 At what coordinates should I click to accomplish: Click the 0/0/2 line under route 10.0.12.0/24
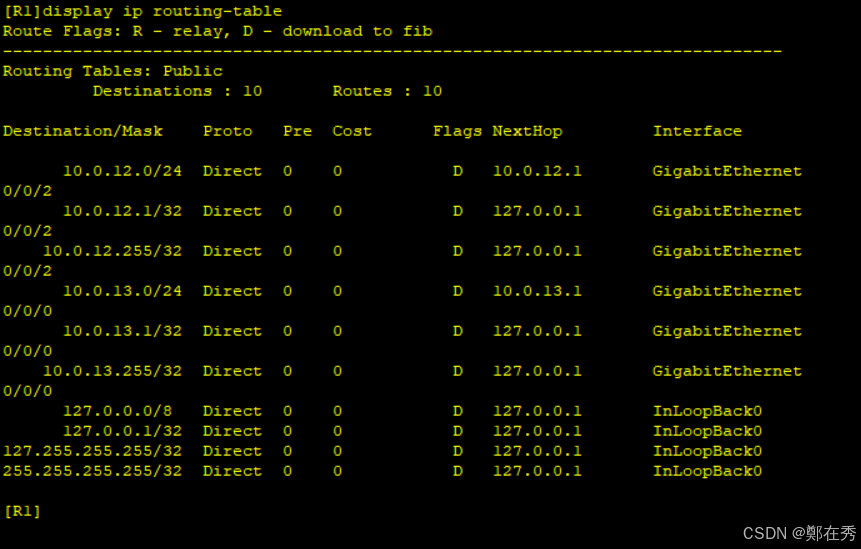click(27, 191)
